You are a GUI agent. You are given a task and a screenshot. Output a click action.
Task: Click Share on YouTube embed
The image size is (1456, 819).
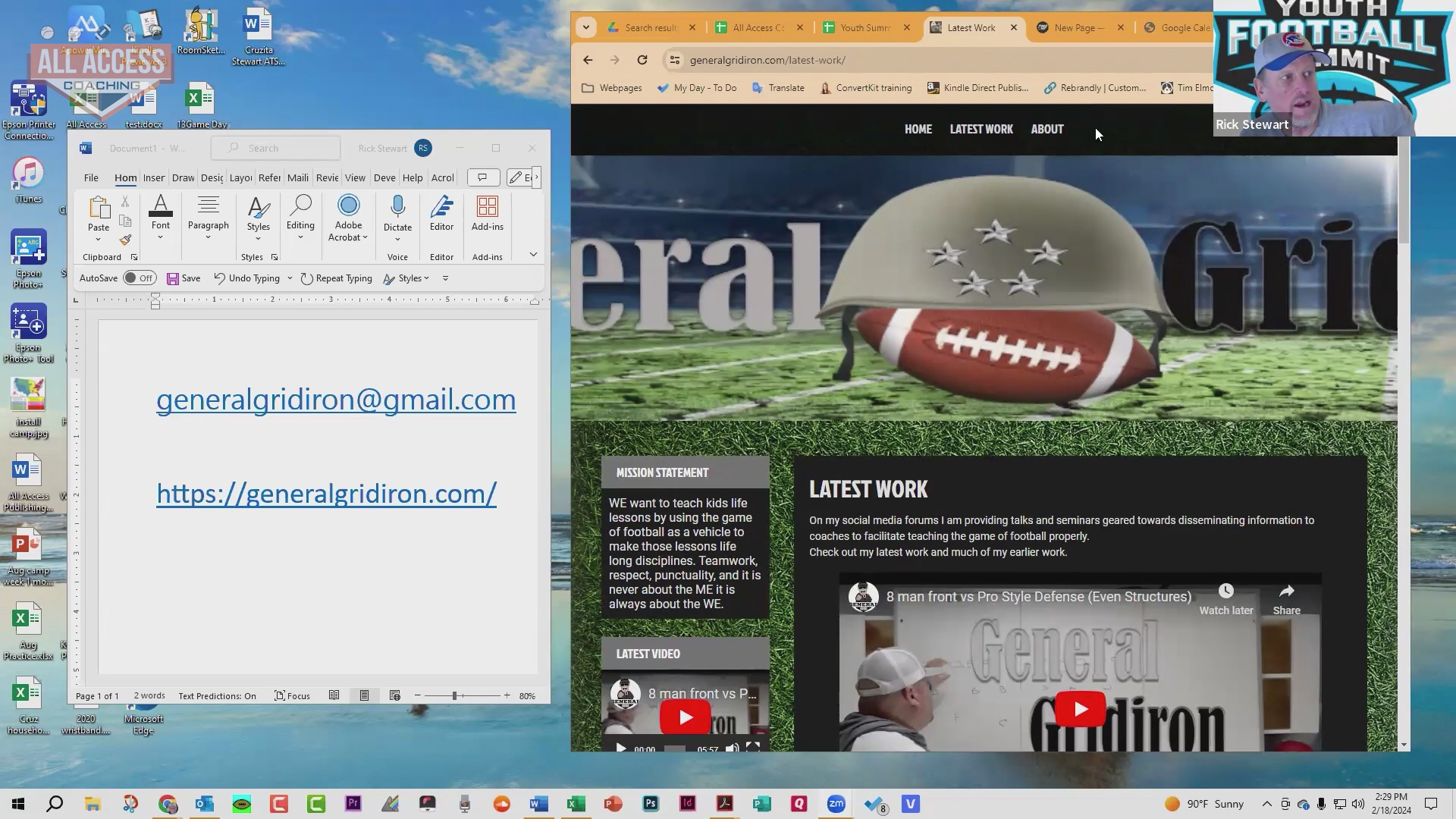[x=1286, y=599]
